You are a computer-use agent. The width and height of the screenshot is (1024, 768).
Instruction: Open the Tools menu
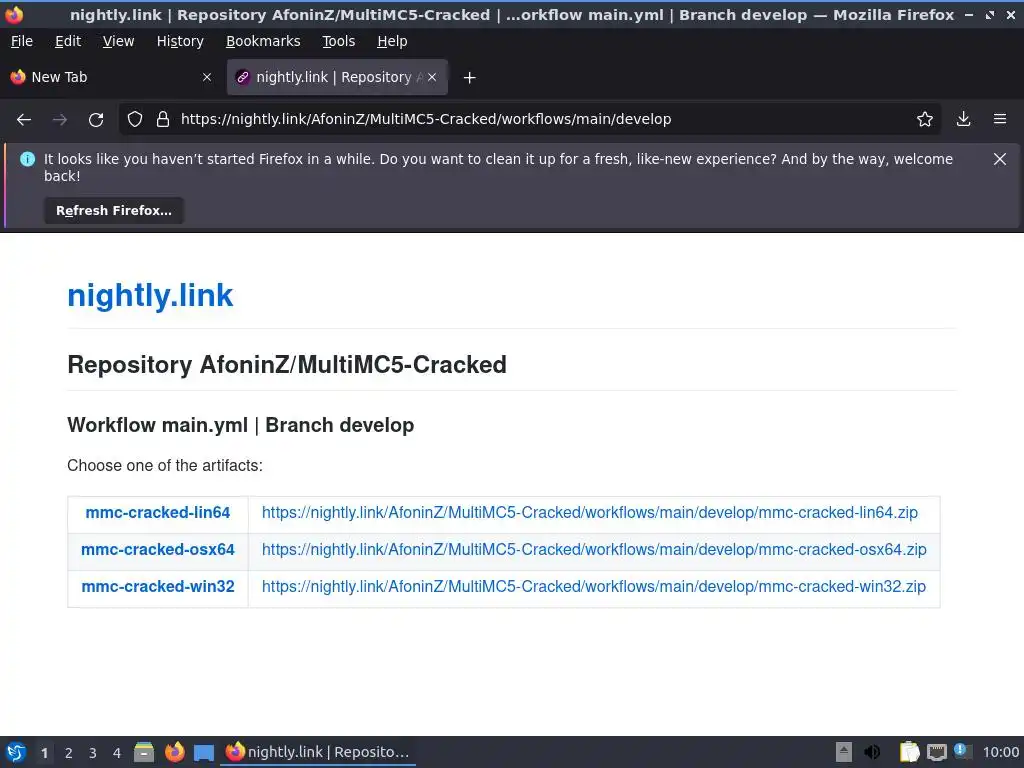tap(338, 41)
